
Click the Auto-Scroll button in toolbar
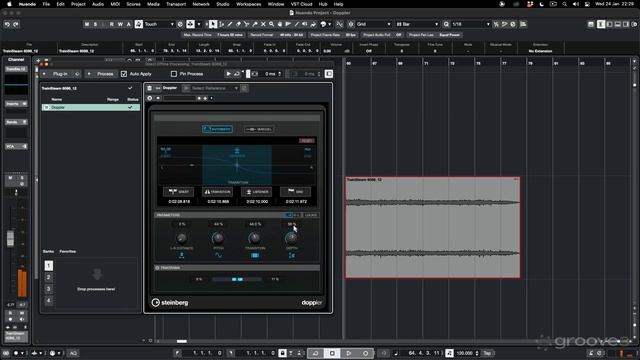coord(190,24)
